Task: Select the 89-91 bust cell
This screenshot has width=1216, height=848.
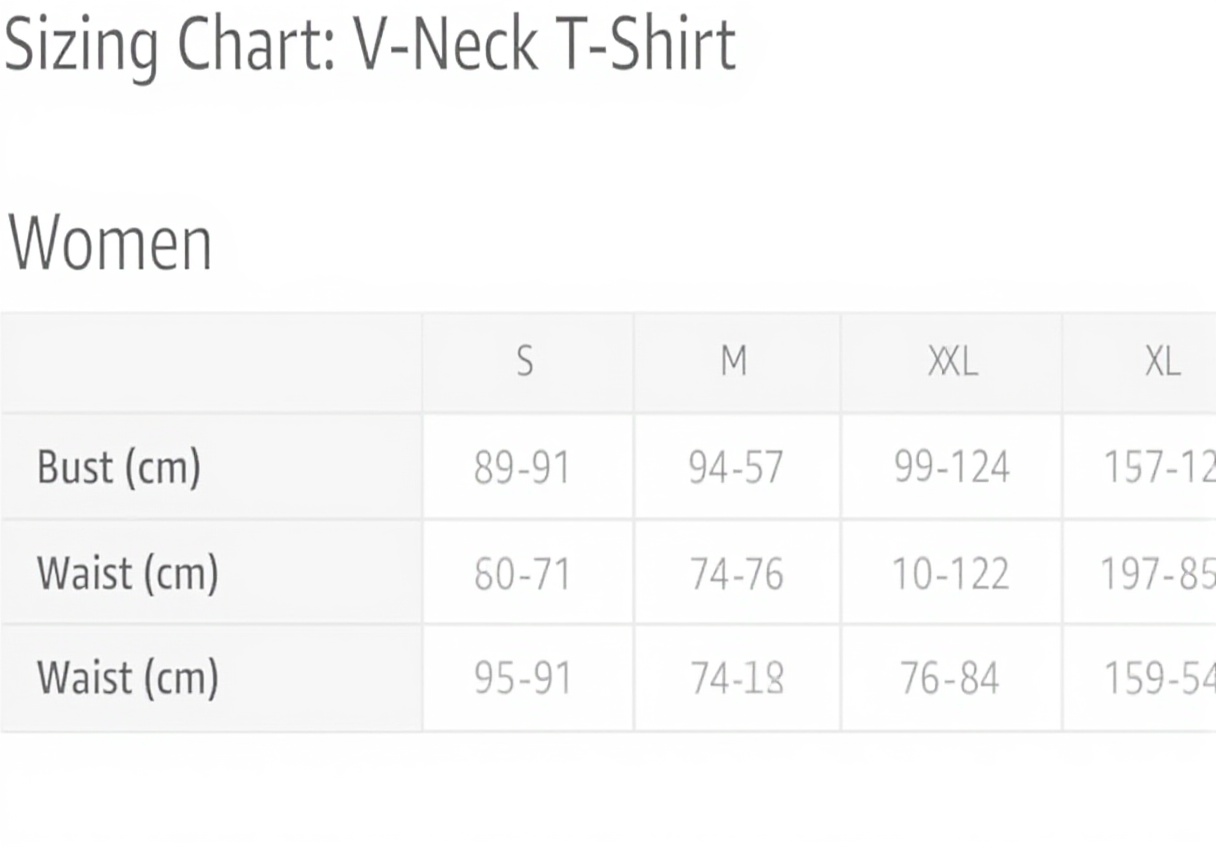Action: (522, 468)
